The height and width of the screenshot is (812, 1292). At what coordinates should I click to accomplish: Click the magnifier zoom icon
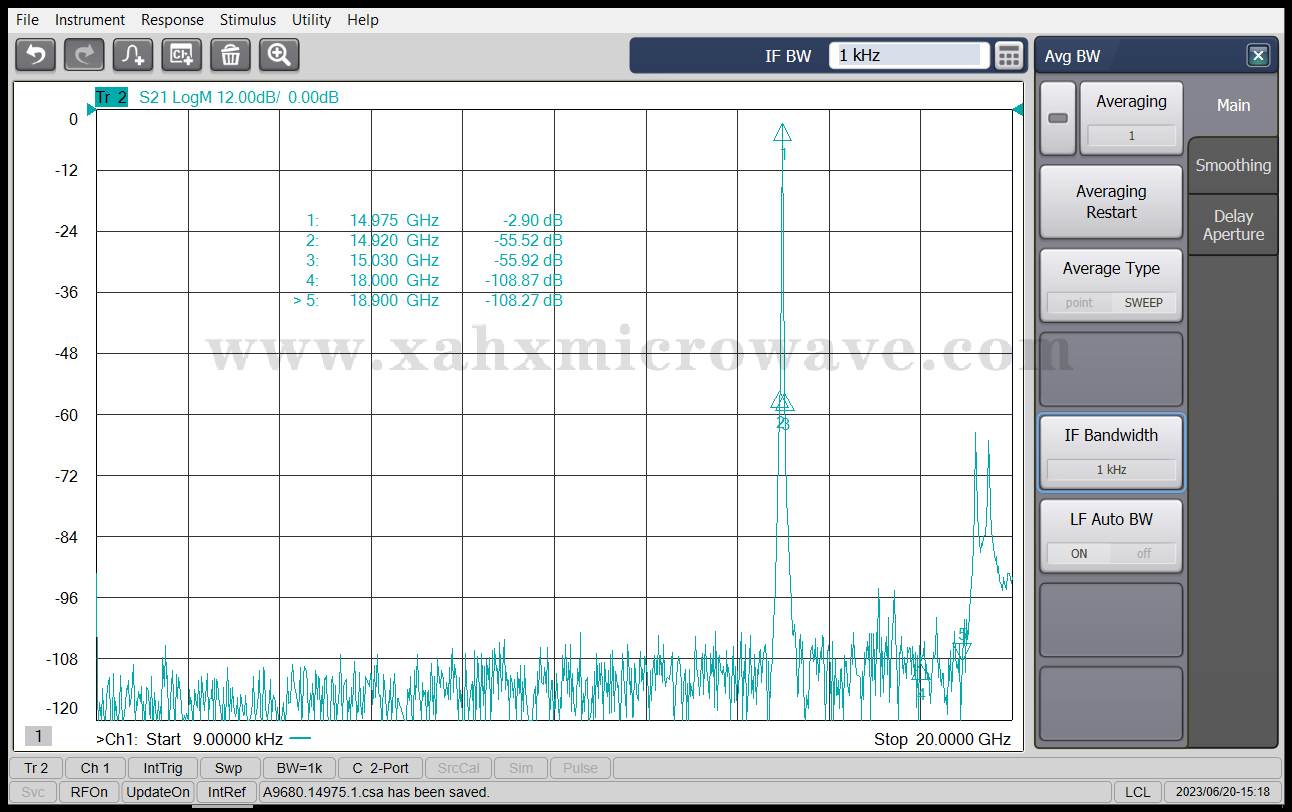[279, 55]
